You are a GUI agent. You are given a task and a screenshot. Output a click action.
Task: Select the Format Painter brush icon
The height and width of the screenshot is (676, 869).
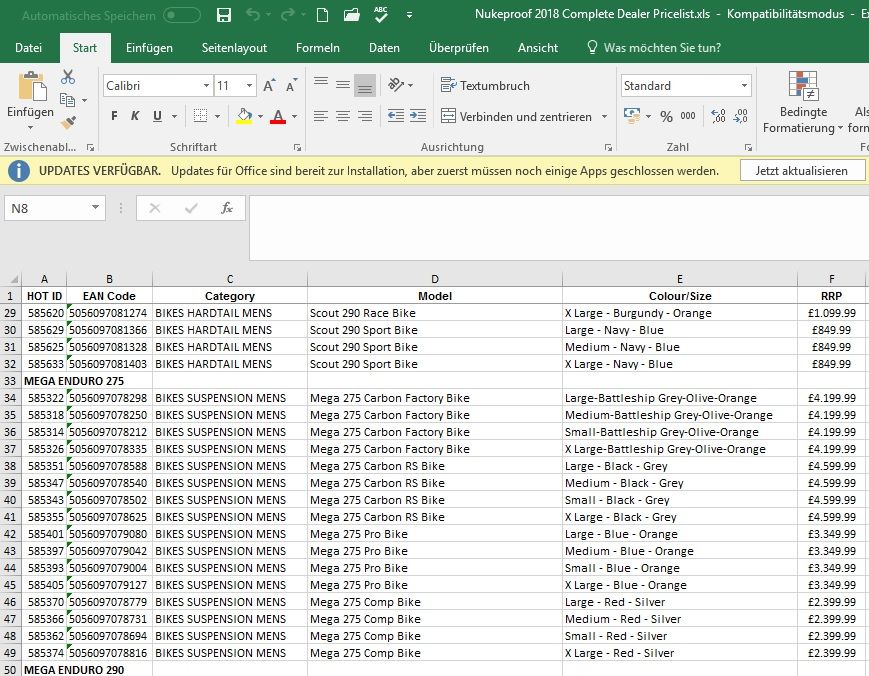point(68,122)
